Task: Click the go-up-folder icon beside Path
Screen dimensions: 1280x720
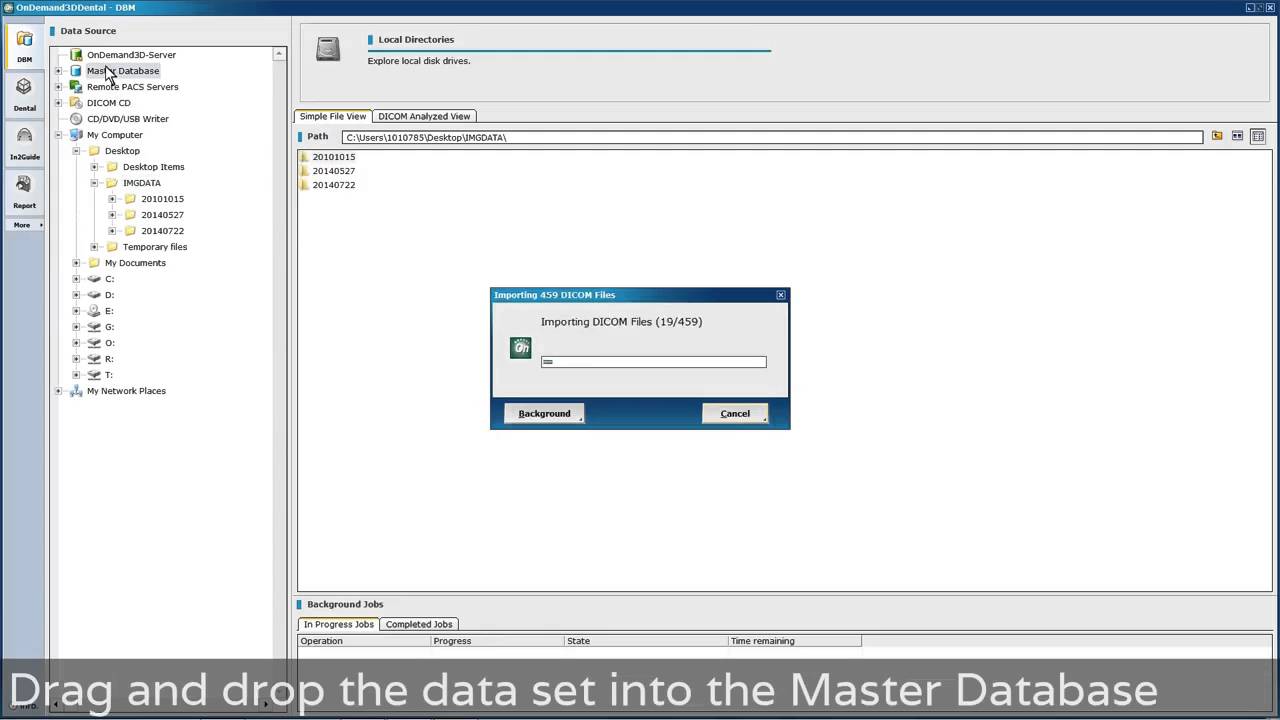Action: tap(1217, 136)
